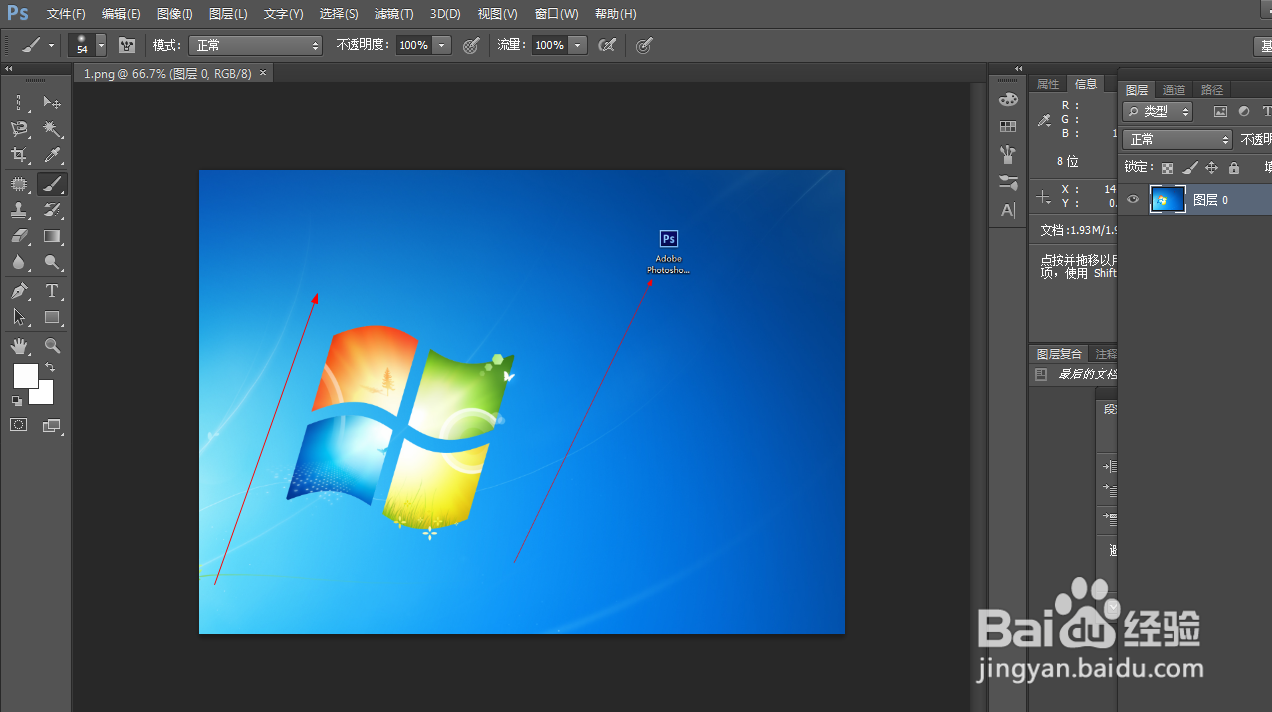This screenshot has height=712, width=1272.
Task: Toggle the brush panel from the options bar
Action: point(127,45)
